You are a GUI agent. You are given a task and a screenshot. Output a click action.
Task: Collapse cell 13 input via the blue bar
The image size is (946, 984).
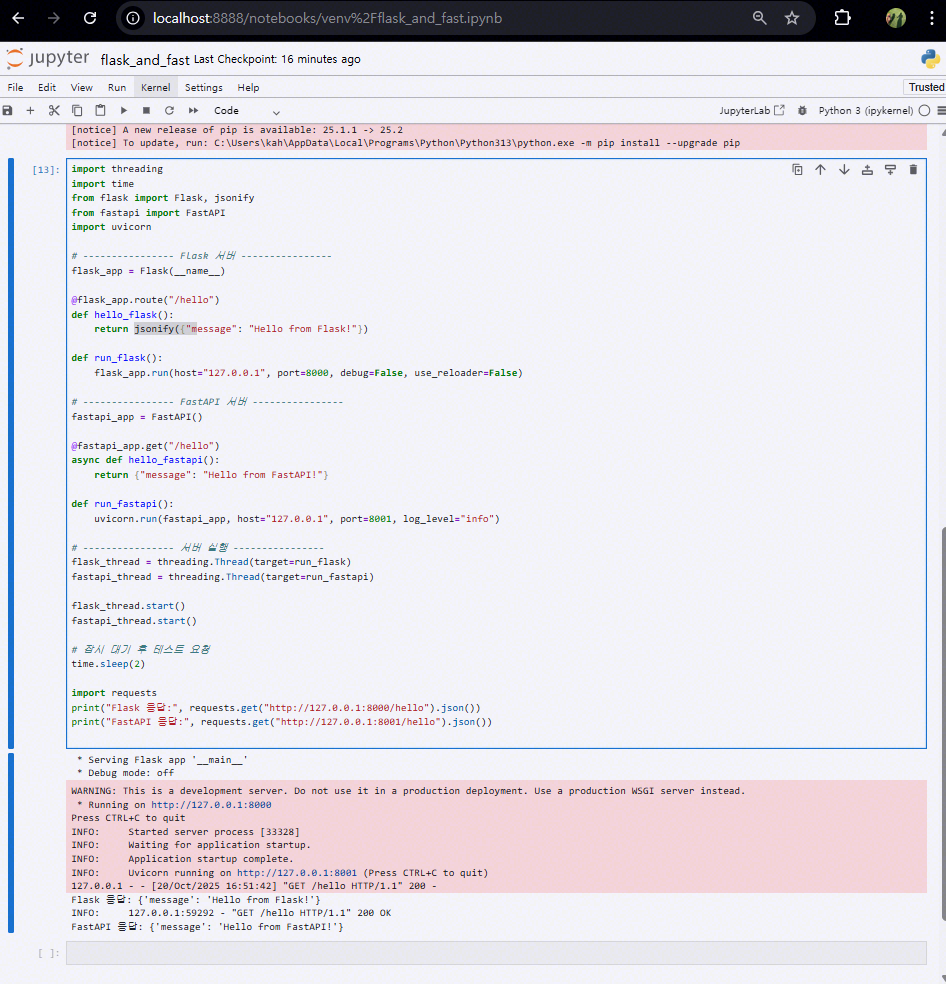click(x=11, y=453)
